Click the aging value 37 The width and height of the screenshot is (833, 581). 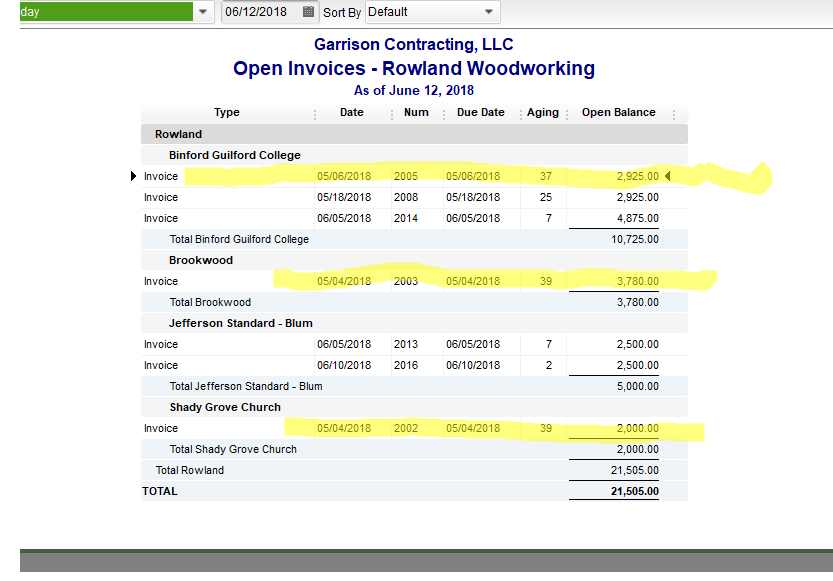pyautogui.click(x=546, y=176)
